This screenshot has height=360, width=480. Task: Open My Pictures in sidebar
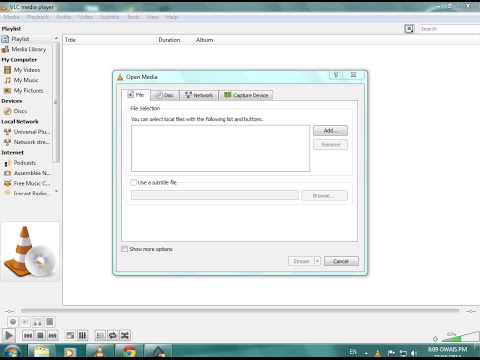click(27, 91)
